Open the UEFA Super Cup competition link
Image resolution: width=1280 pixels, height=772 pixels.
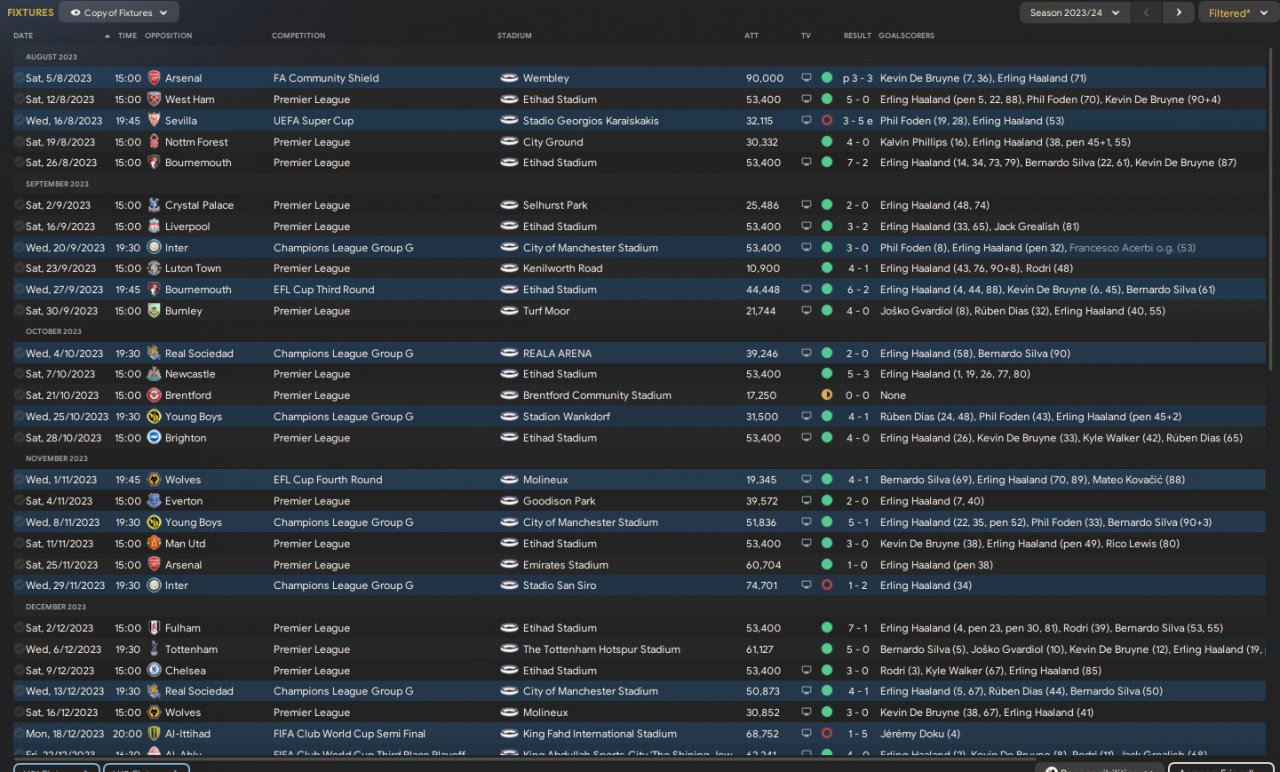313,120
